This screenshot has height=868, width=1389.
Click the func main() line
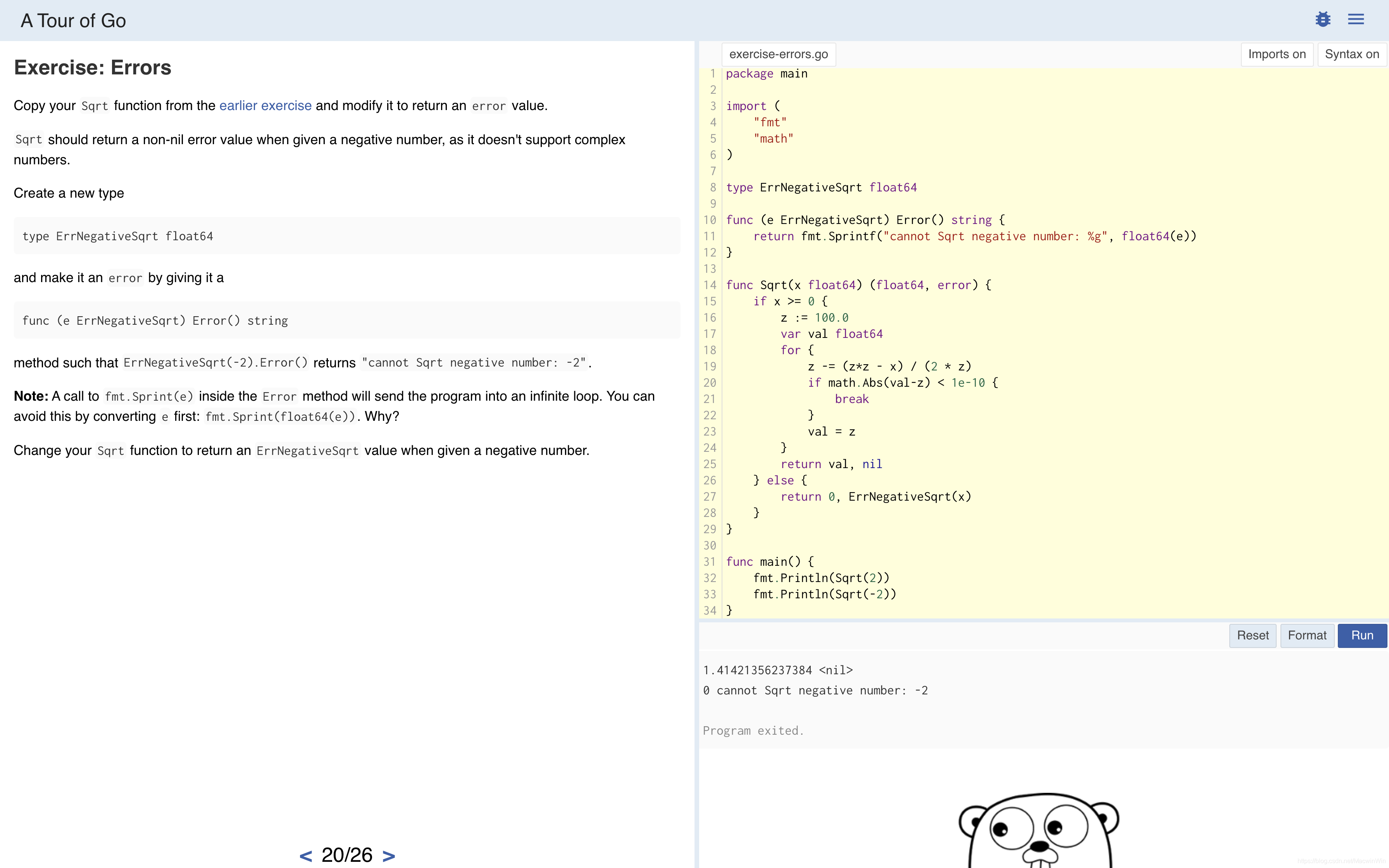[x=770, y=562]
